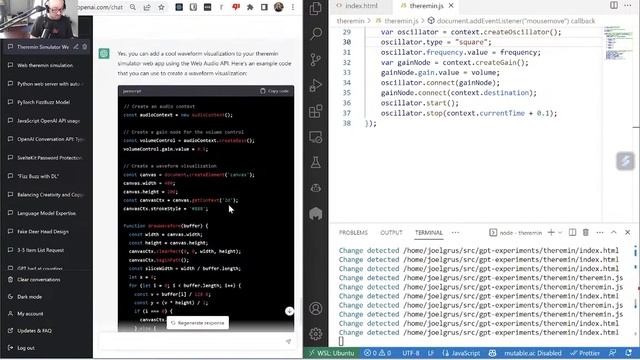The width and height of the screenshot is (640, 360).
Task: Open the WSL: Ubuntu remote indicator
Action: coord(331,353)
